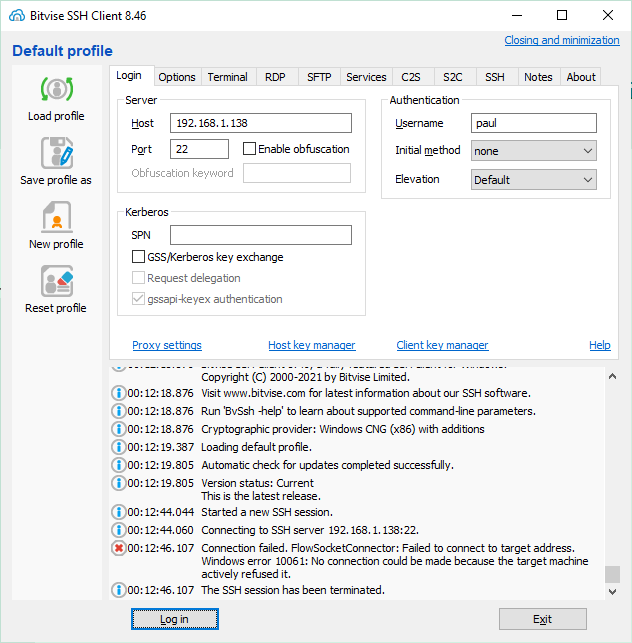The width and height of the screenshot is (632, 643).
Task: Open the C2S tab
Action: (411, 77)
